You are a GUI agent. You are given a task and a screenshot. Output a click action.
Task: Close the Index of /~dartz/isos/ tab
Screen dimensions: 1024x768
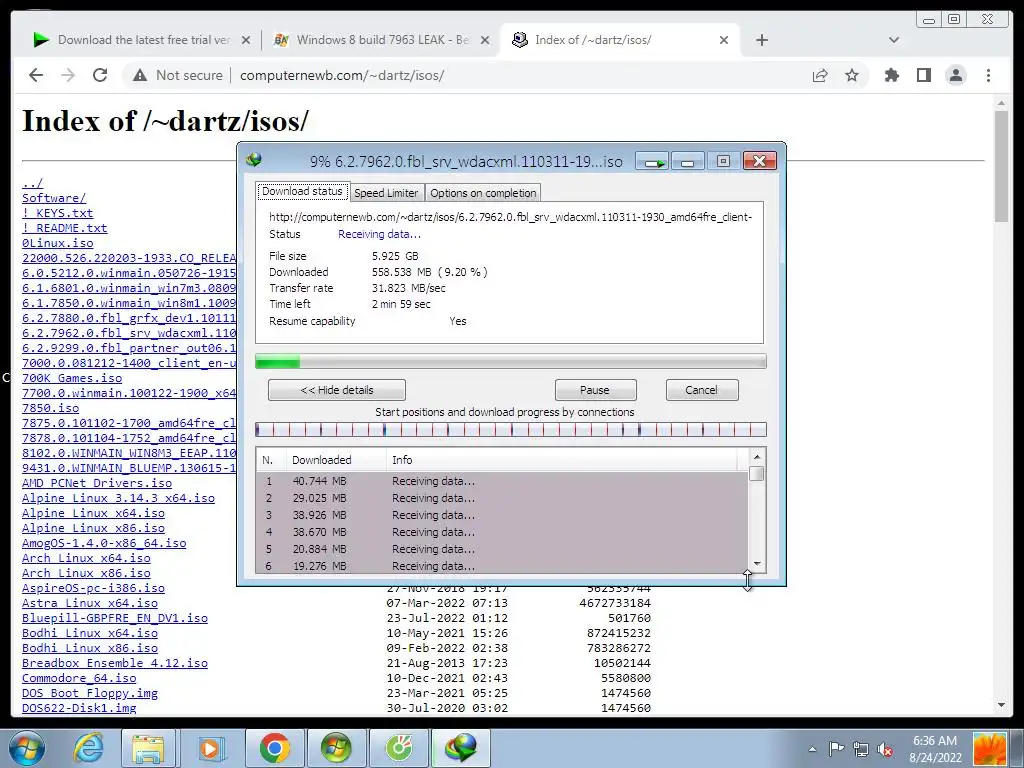[724, 40]
